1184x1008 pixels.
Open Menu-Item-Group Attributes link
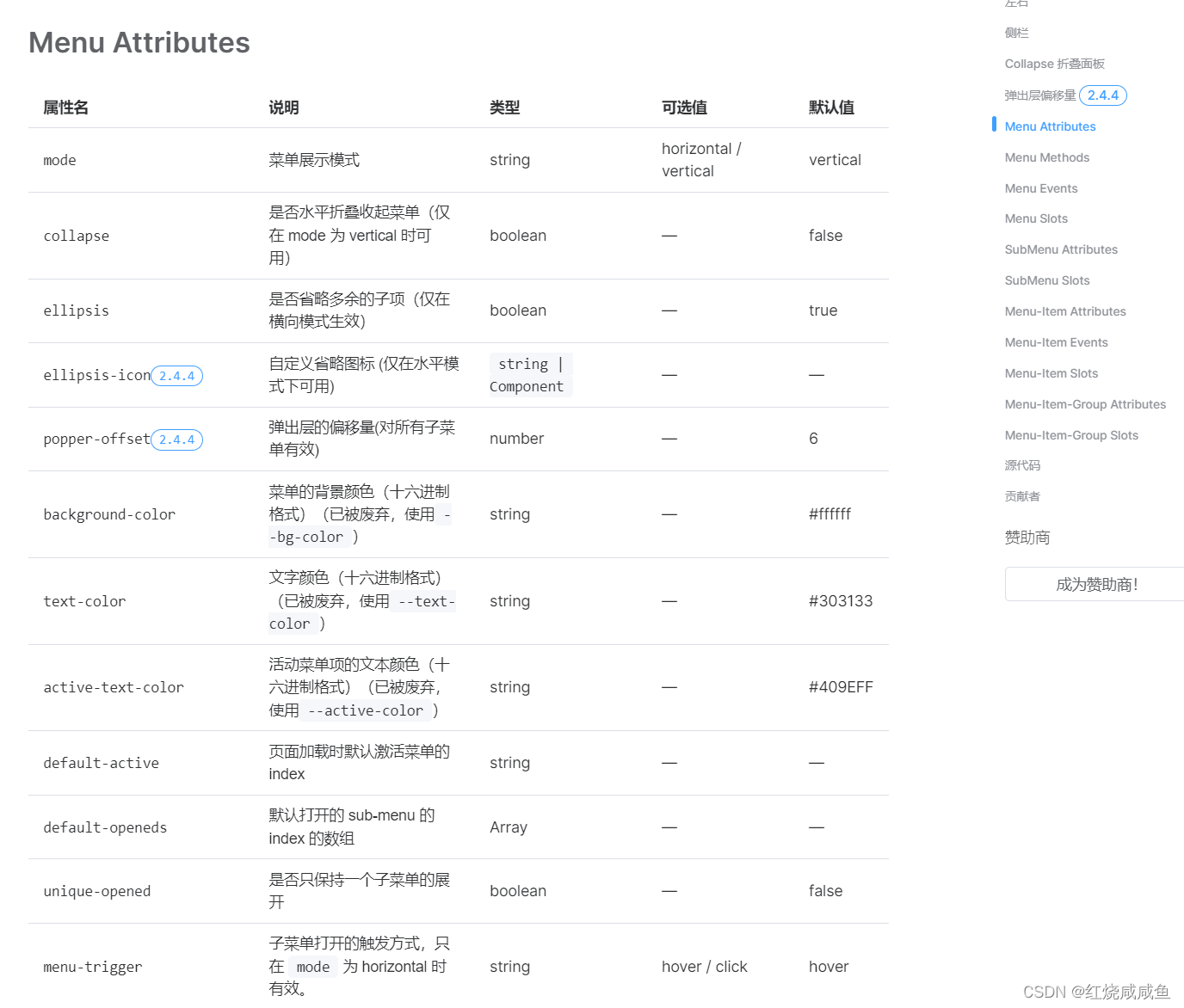point(1085,404)
